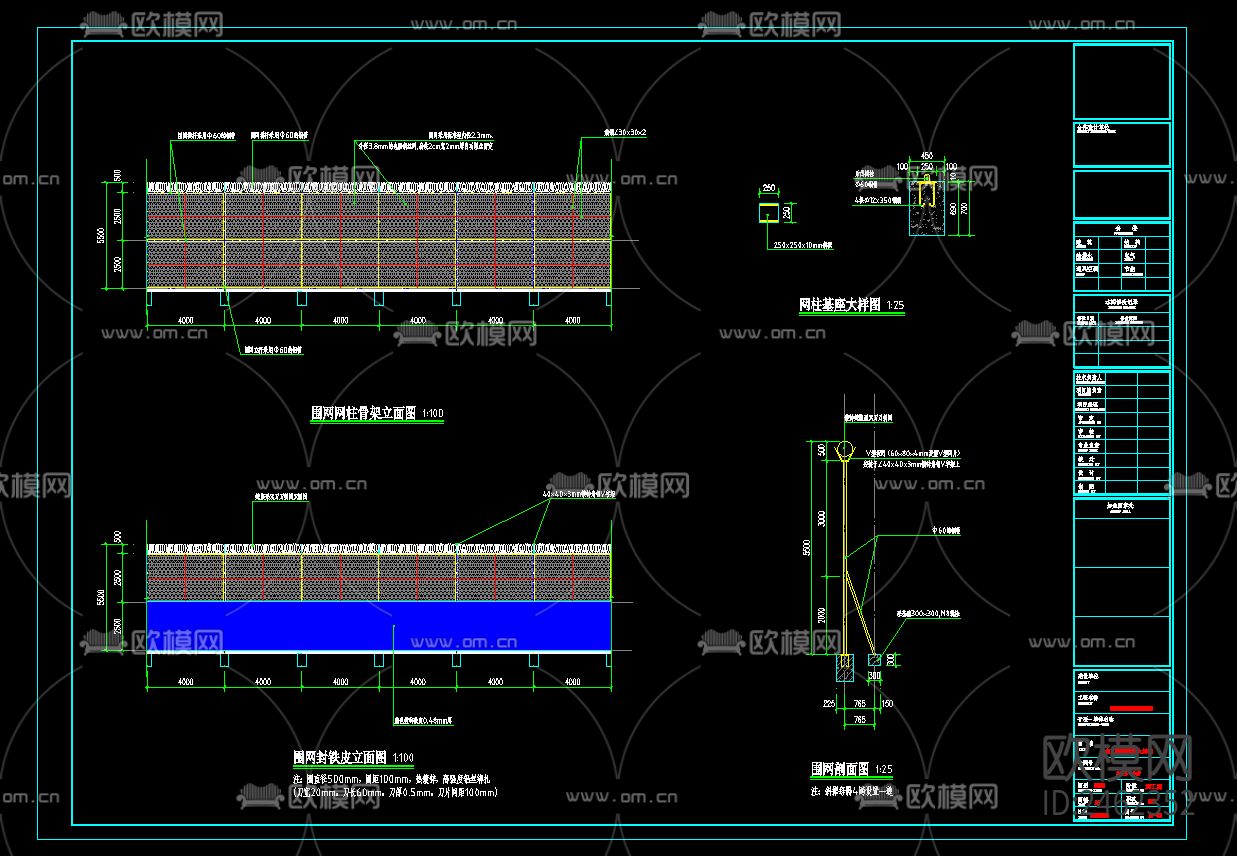Click the note line containing 刀宽20mm
The width and height of the screenshot is (1237, 856).
[x=394, y=792]
